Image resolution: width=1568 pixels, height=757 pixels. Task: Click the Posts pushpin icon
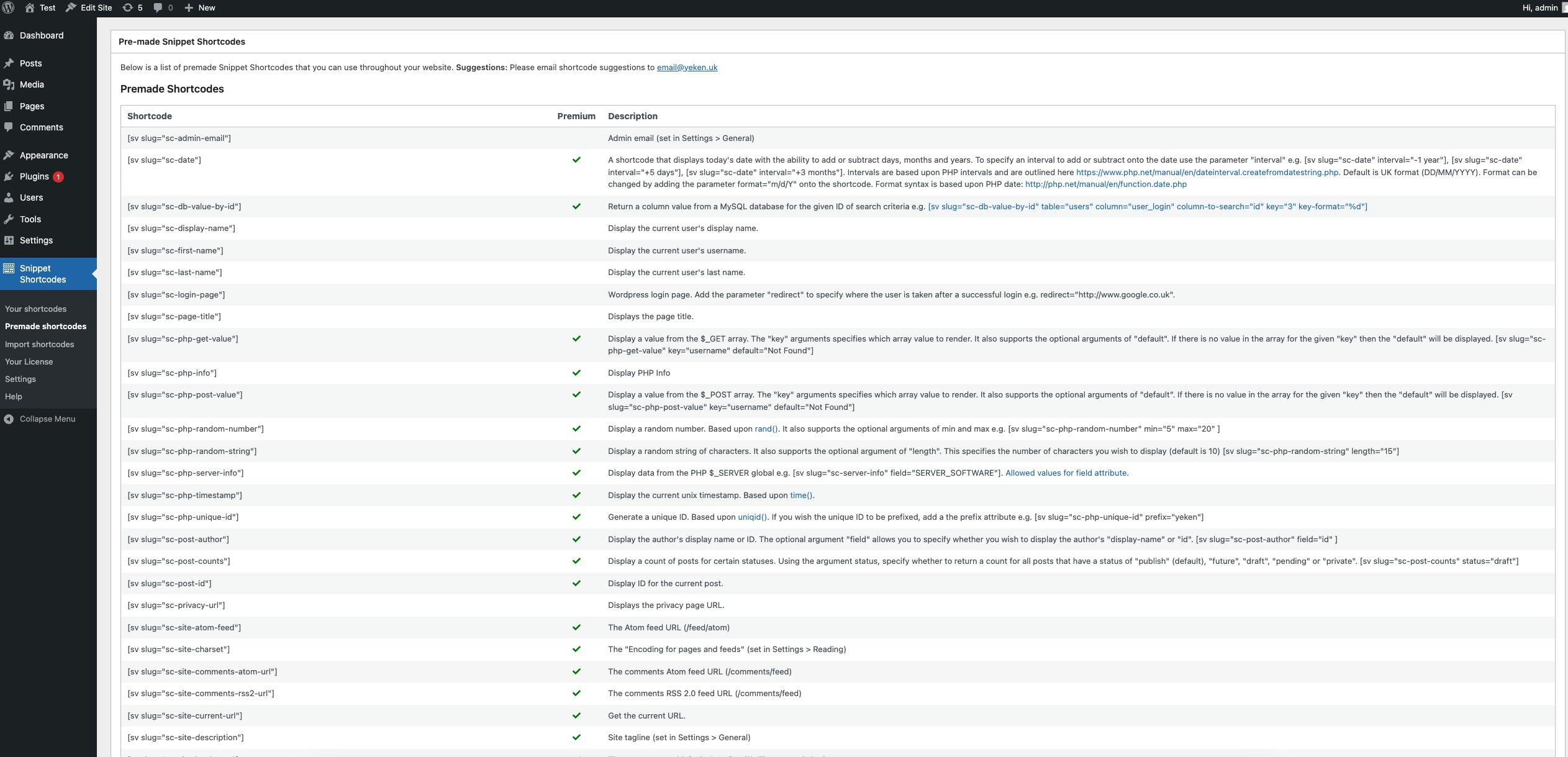[x=9, y=63]
